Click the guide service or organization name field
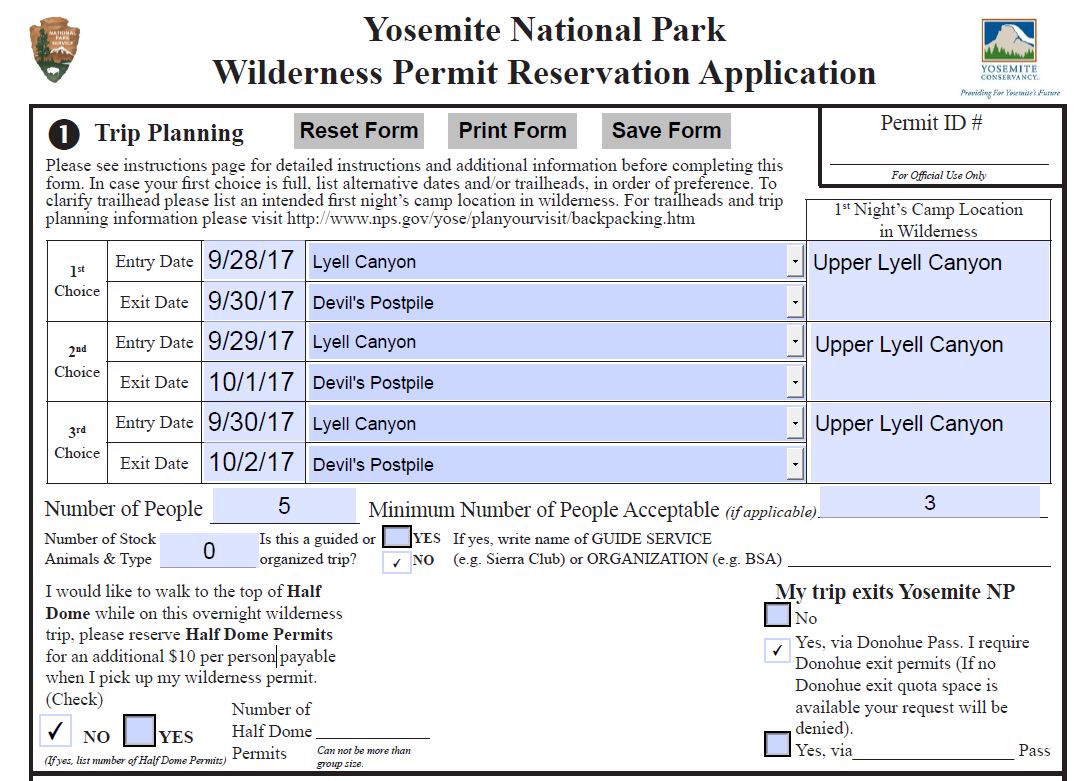This screenshot has height=781, width=1092. (x=919, y=557)
